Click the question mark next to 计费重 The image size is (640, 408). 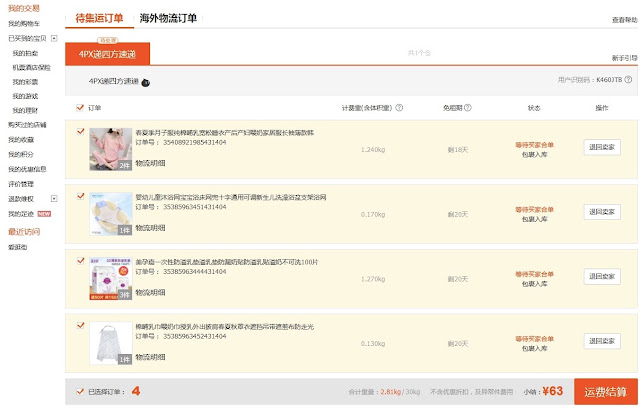coord(399,108)
